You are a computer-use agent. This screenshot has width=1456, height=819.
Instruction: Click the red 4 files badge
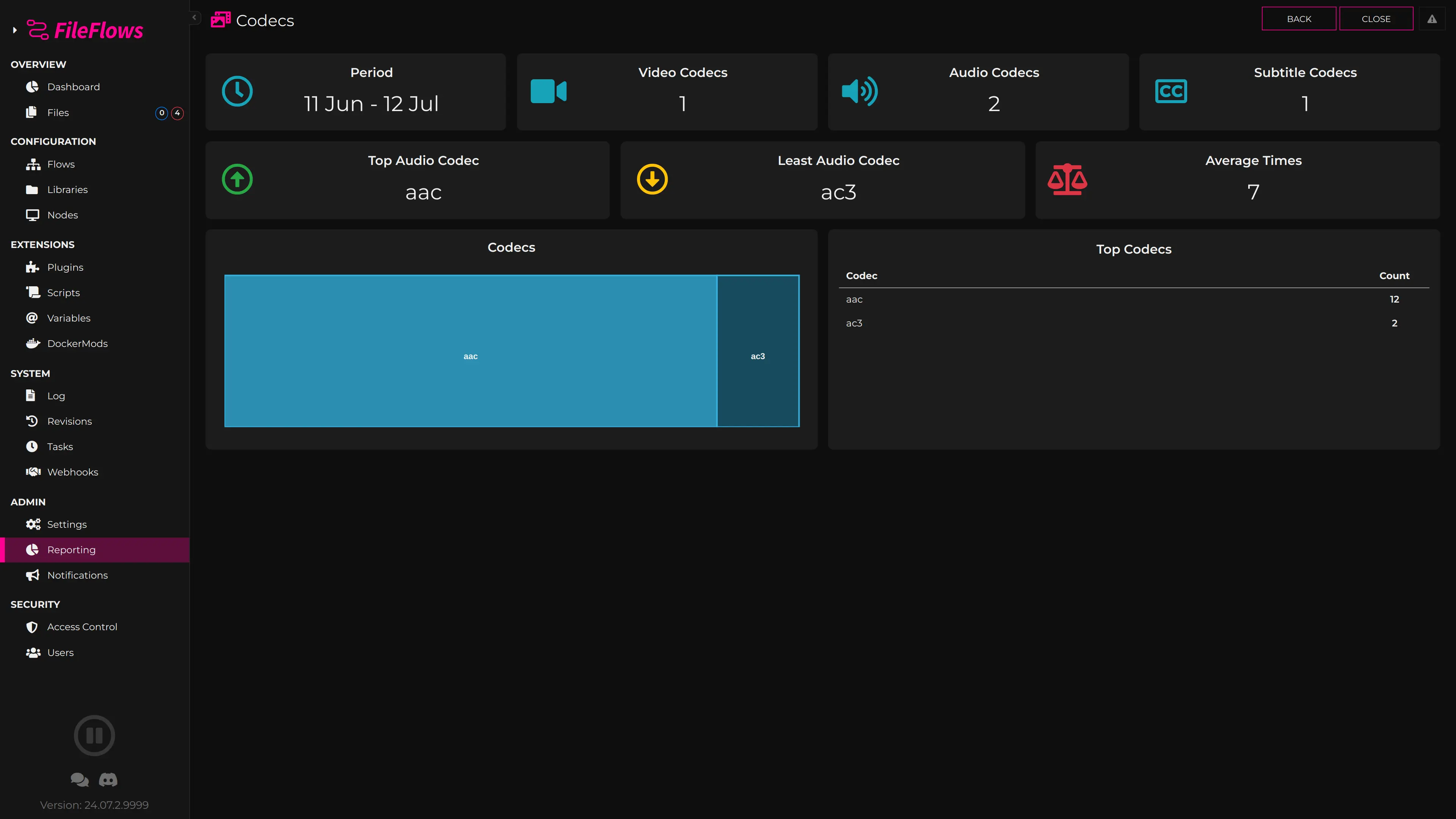[177, 113]
